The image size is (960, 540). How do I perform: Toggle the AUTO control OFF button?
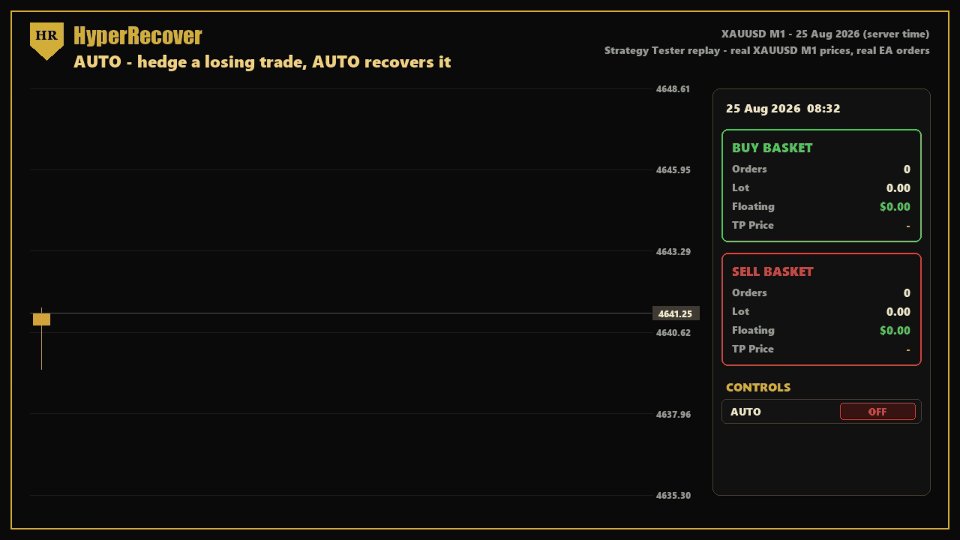877,411
